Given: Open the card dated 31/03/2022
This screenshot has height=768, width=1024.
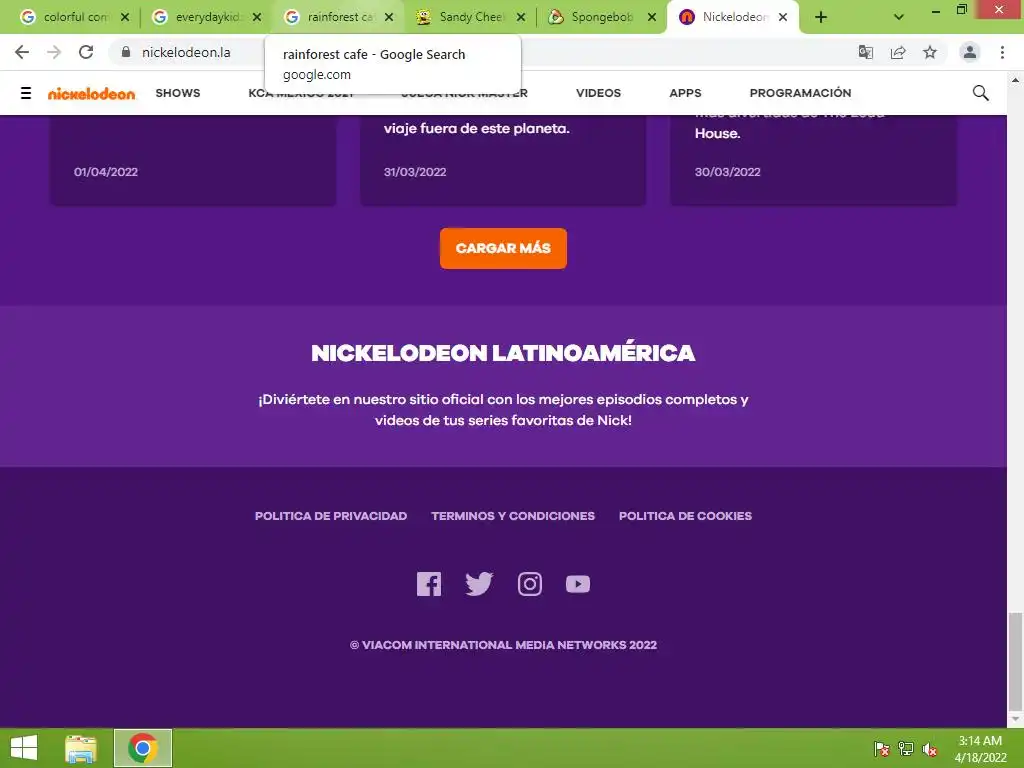Looking at the screenshot, I should click(503, 161).
